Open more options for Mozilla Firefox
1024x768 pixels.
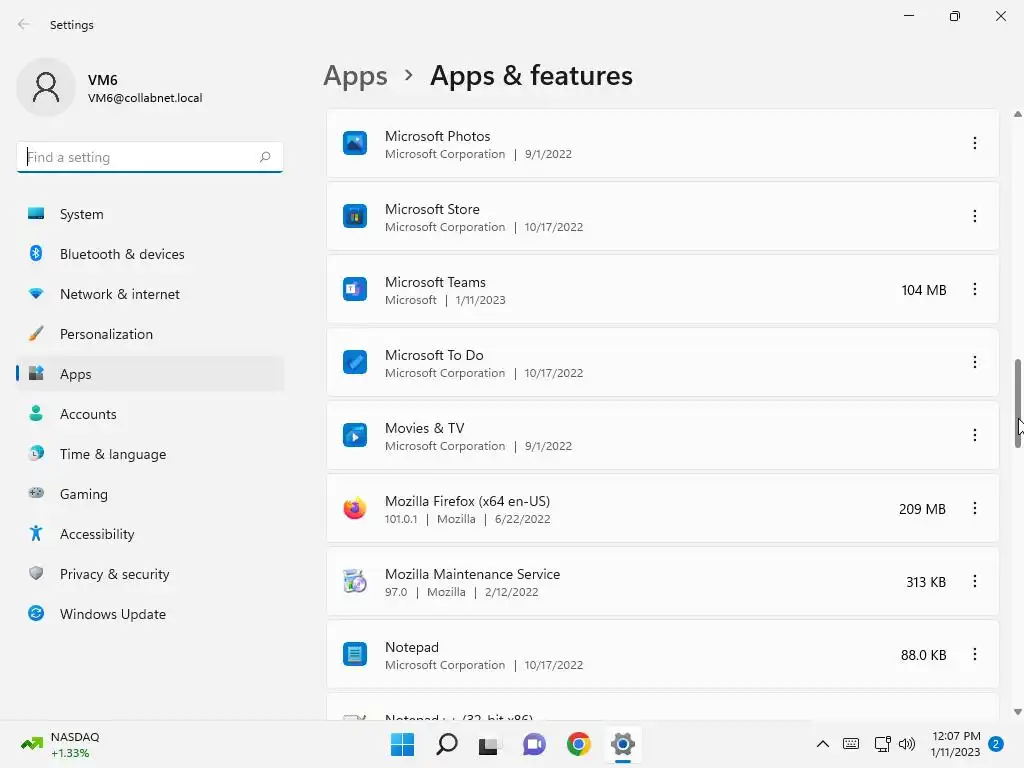[975, 508]
